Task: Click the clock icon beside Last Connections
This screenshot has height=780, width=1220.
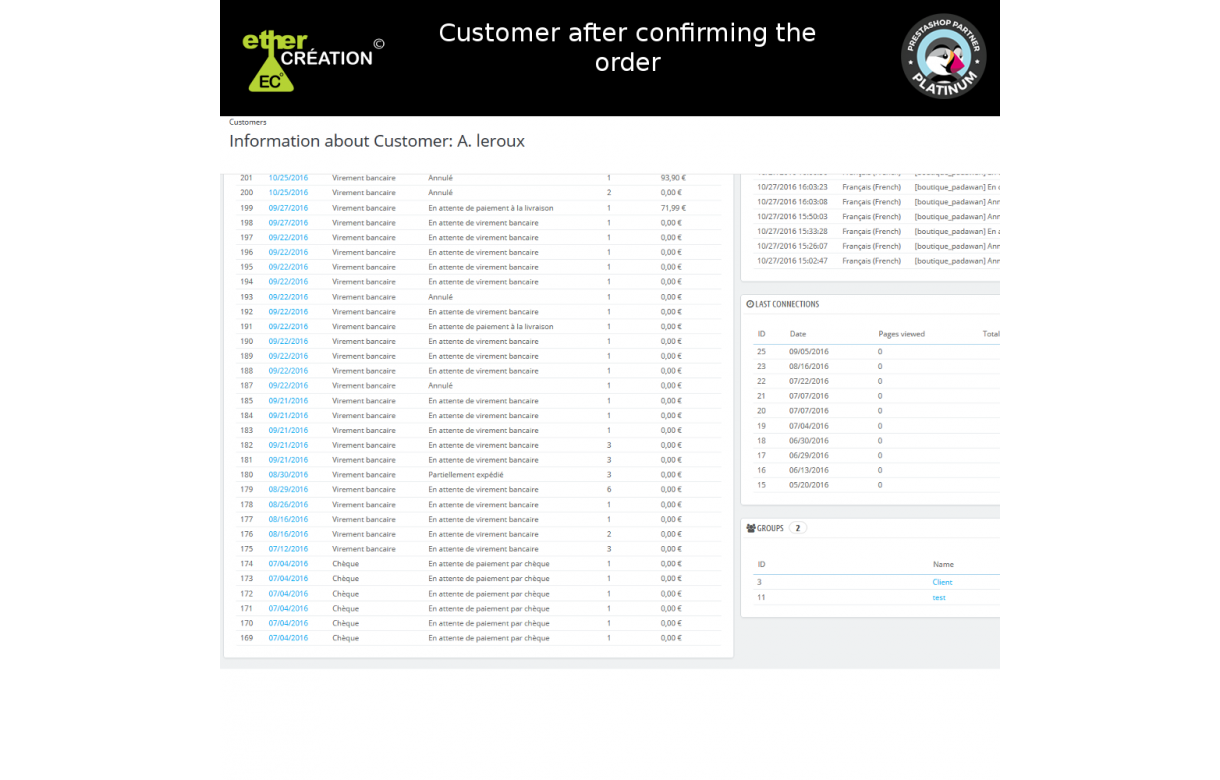Action: click(750, 304)
